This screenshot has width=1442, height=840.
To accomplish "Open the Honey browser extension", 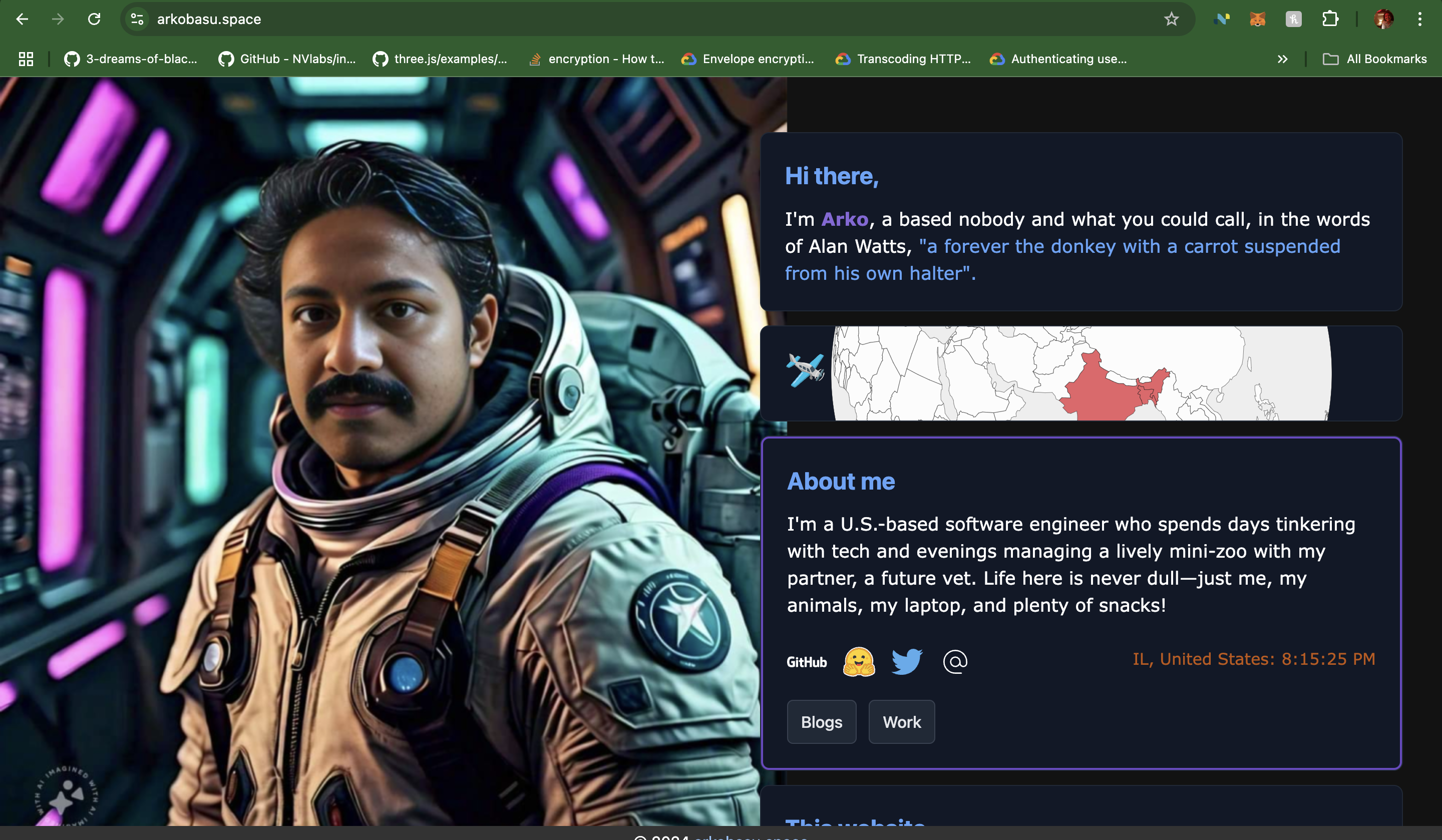I will pyautogui.click(x=1294, y=19).
